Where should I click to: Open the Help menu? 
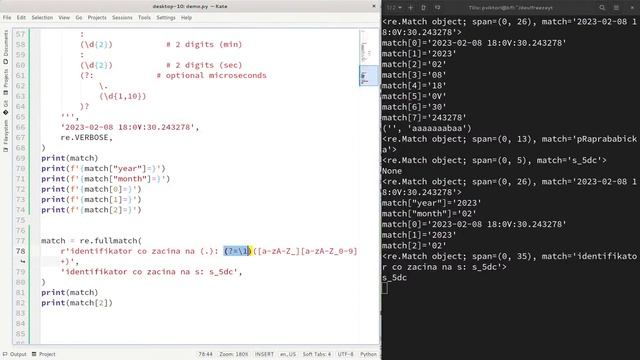(186, 18)
